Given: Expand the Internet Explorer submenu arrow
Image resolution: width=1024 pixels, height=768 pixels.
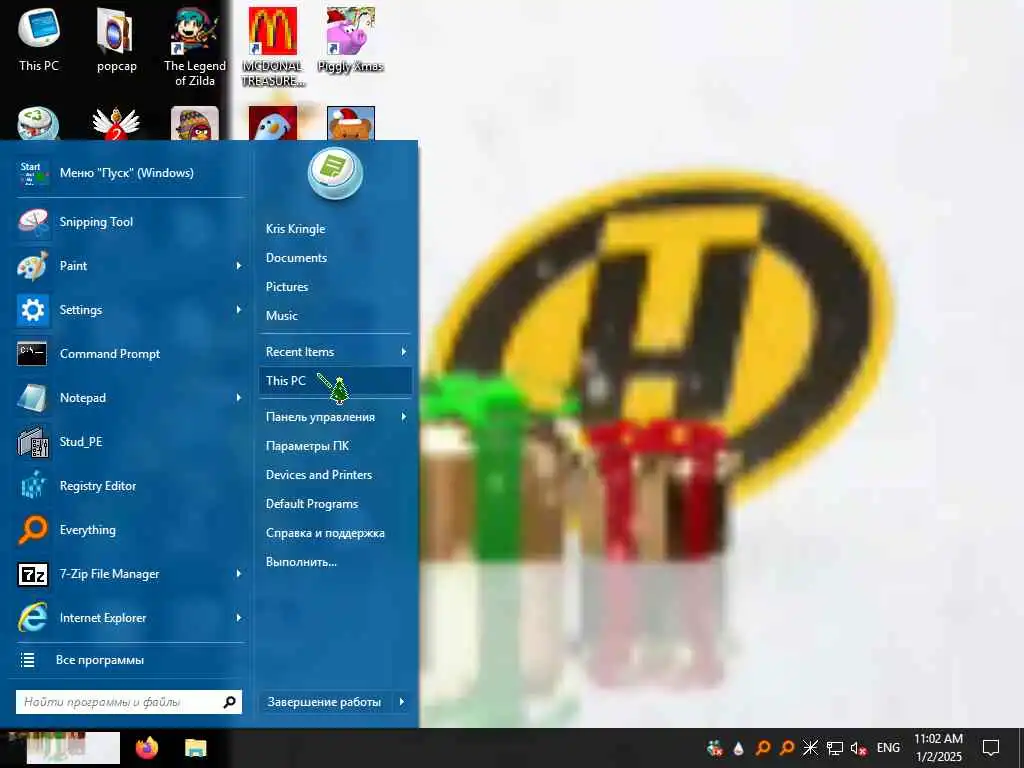Looking at the screenshot, I should click(239, 618).
